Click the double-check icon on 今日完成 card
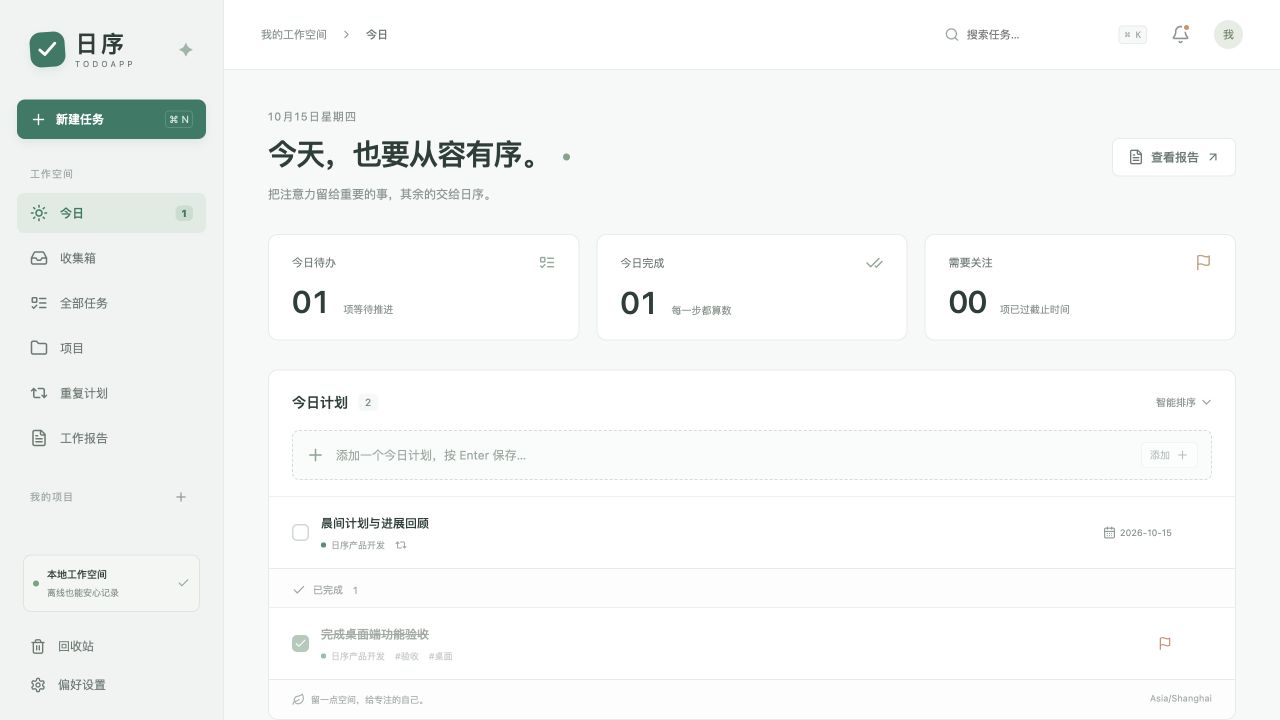This screenshot has width=1280, height=720. coord(874,263)
